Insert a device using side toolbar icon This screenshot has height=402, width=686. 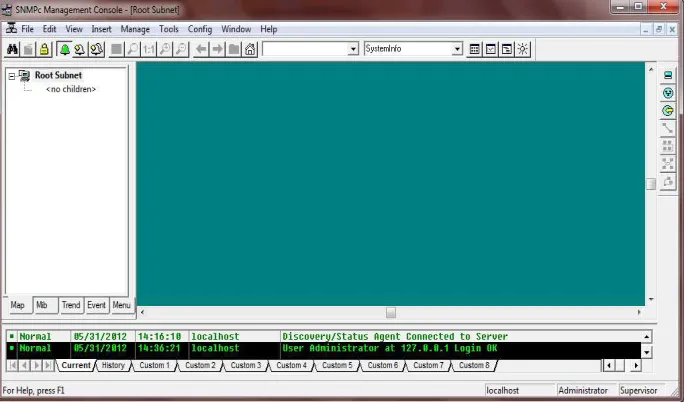(x=668, y=75)
